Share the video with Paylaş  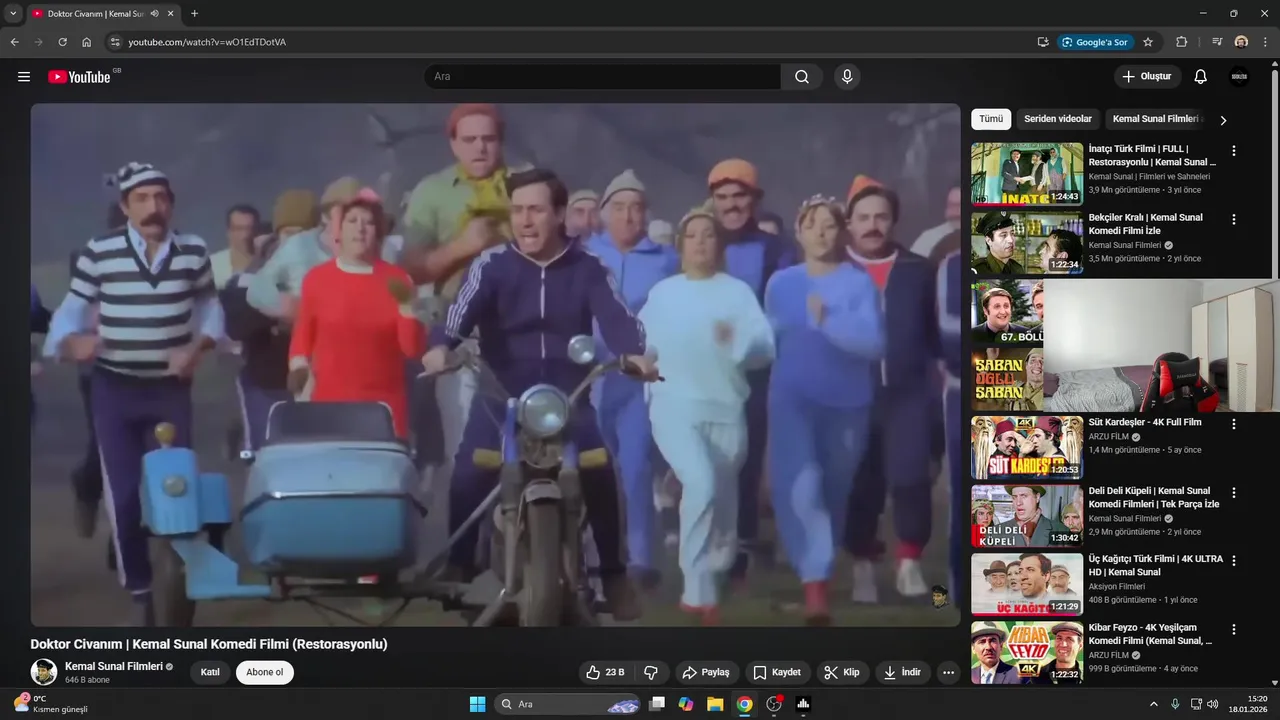pyautogui.click(x=706, y=672)
